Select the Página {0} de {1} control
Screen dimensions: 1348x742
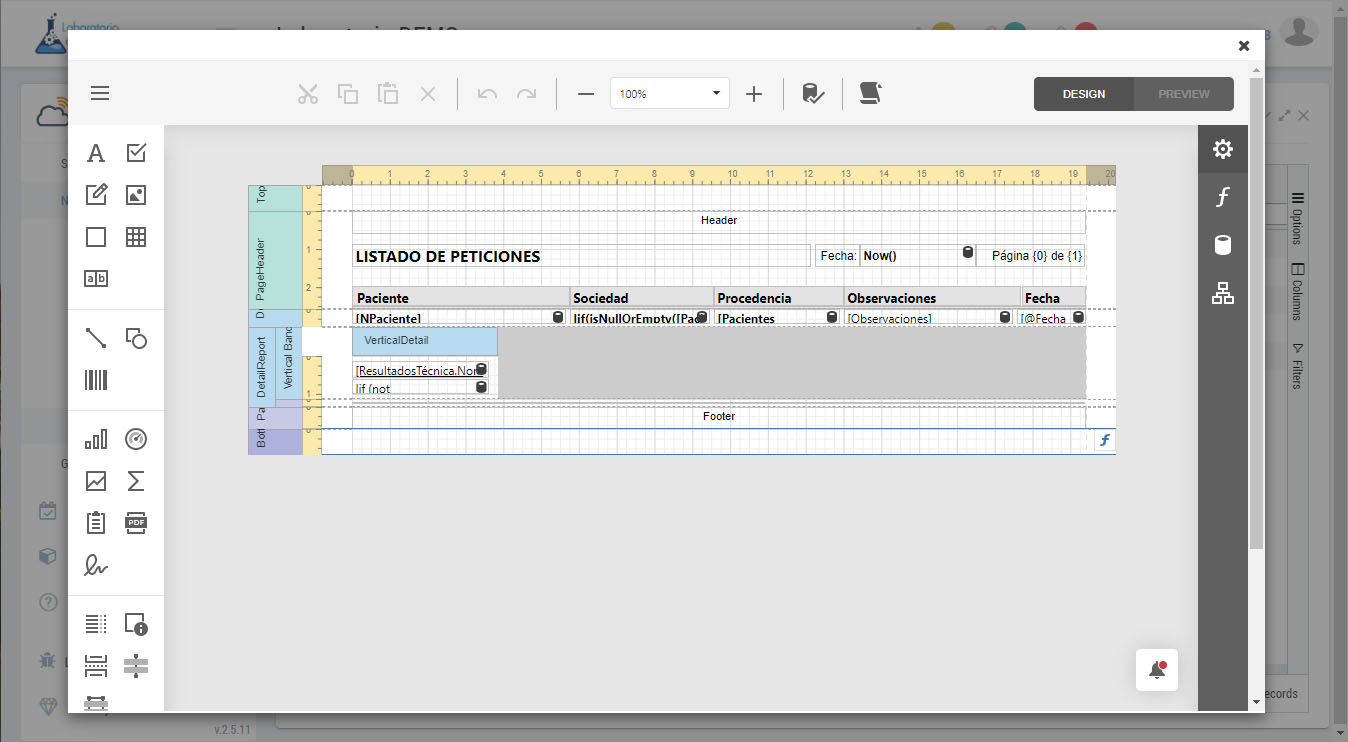point(1031,256)
